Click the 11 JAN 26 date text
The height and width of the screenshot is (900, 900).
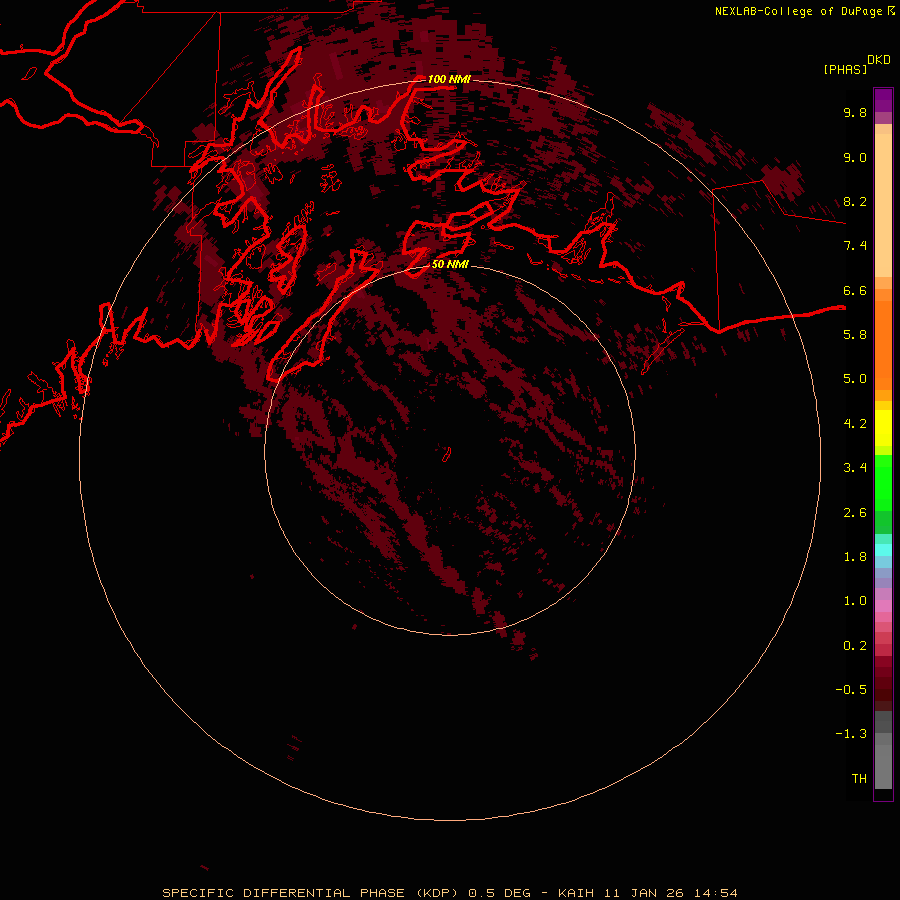coord(645,893)
